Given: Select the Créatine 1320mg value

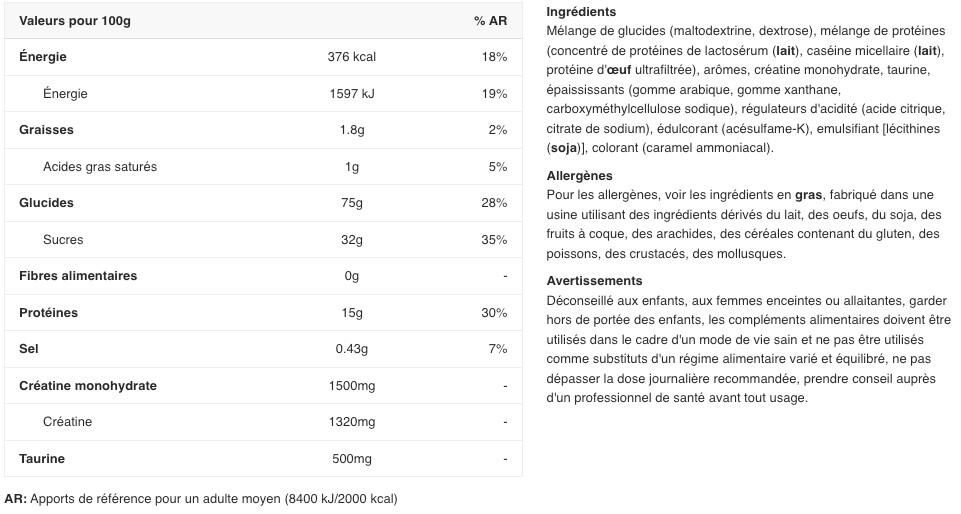Looking at the screenshot, I should pyautogui.click(x=351, y=422).
